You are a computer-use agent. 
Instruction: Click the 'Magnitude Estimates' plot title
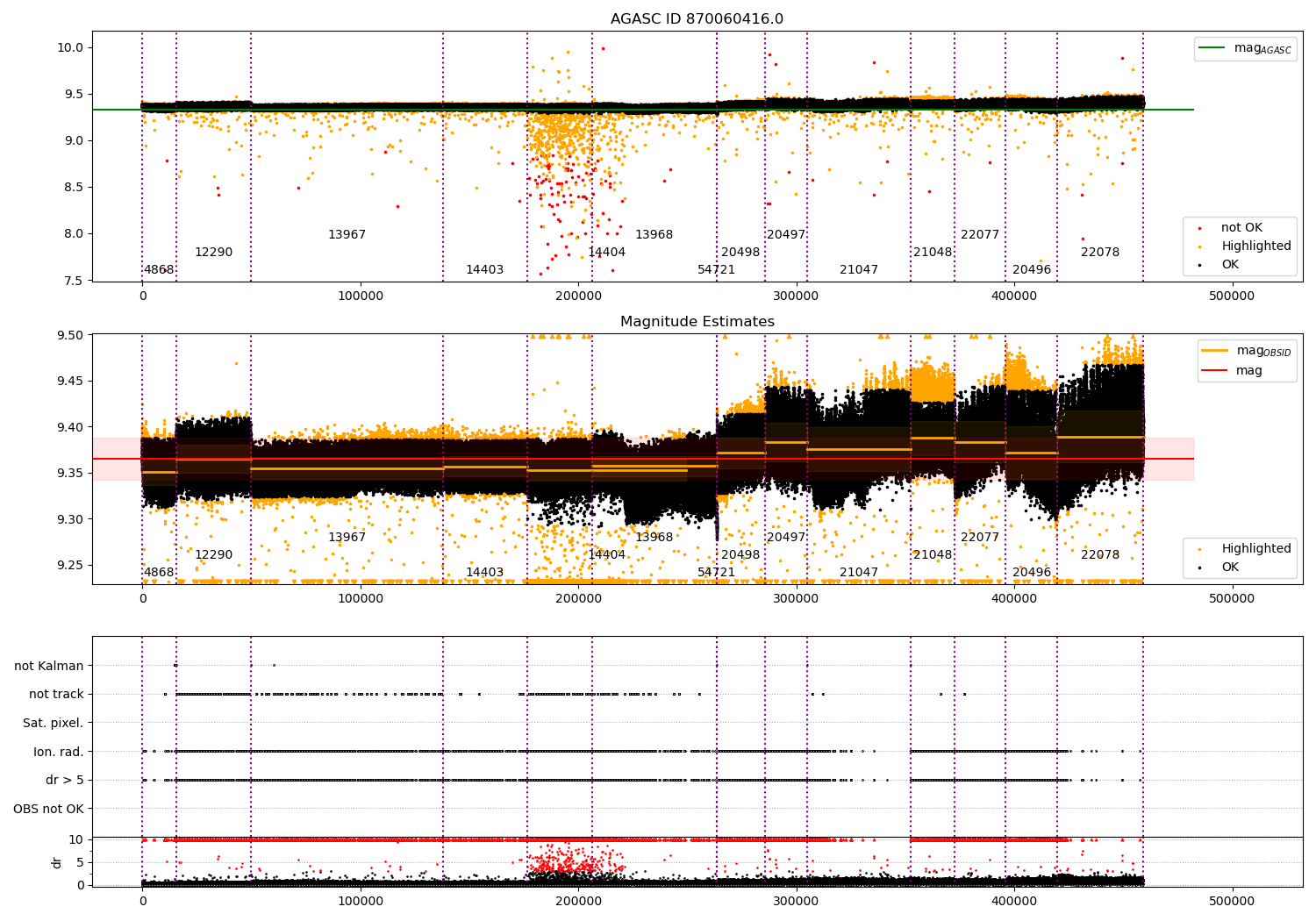(x=697, y=322)
